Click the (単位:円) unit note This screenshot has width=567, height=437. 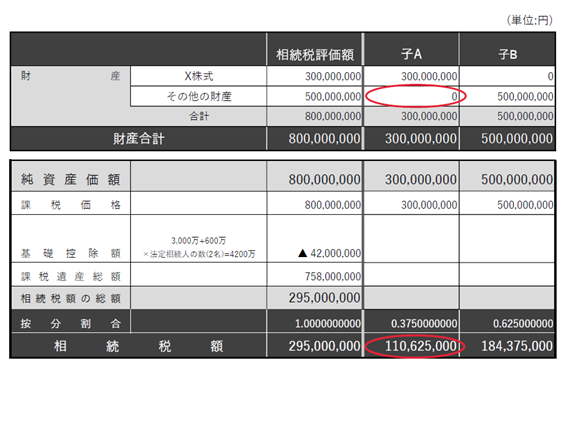(529, 20)
